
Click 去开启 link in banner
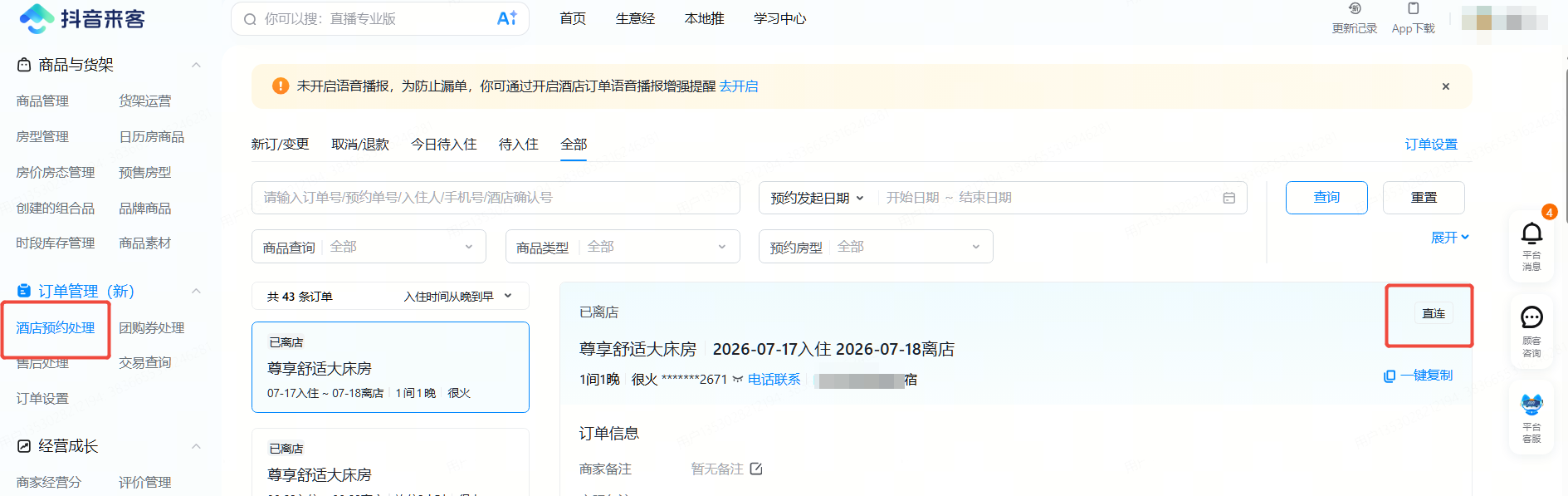click(739, 86)
